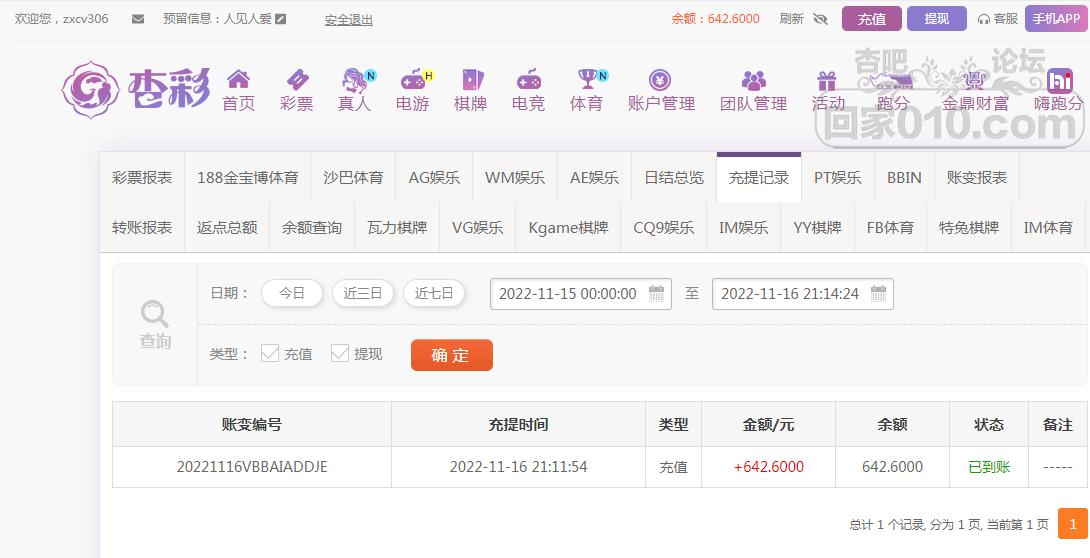Click the 活动 gift box icon
The image size is (1090, 558).
click(x=827, y=79)
